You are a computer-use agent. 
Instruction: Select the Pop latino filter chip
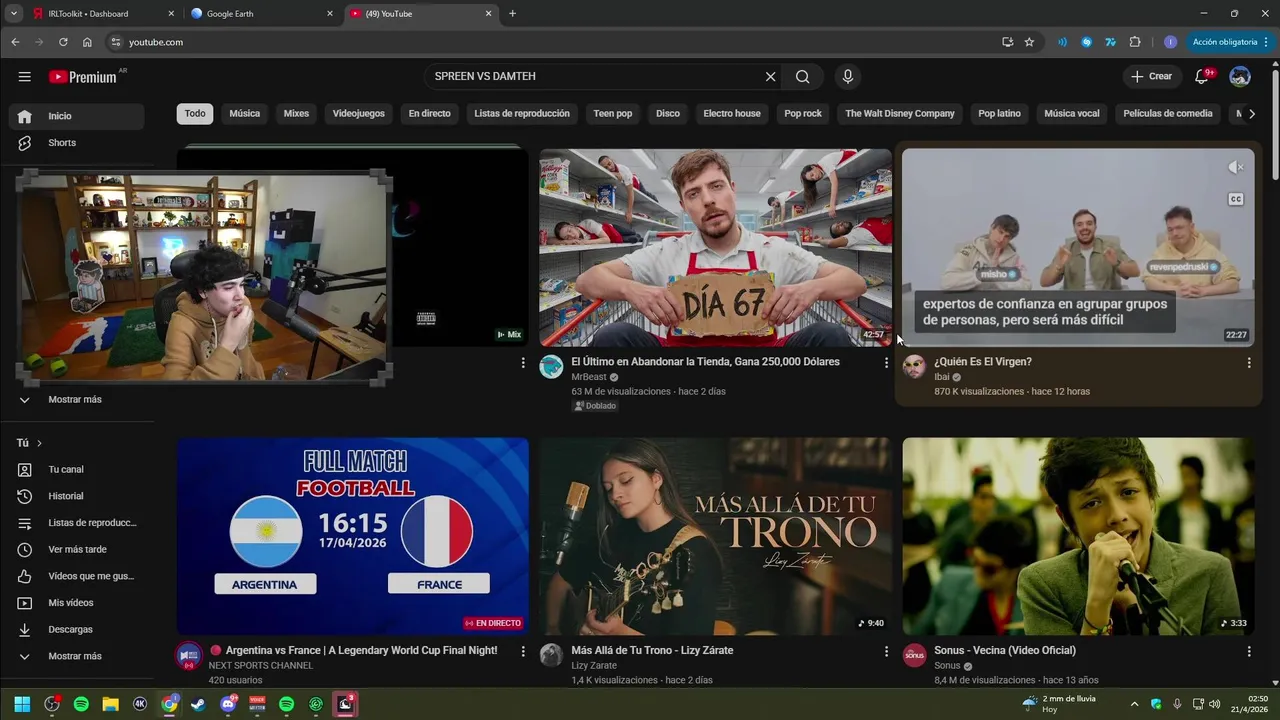pyautogui.click(x=999, y=114)
